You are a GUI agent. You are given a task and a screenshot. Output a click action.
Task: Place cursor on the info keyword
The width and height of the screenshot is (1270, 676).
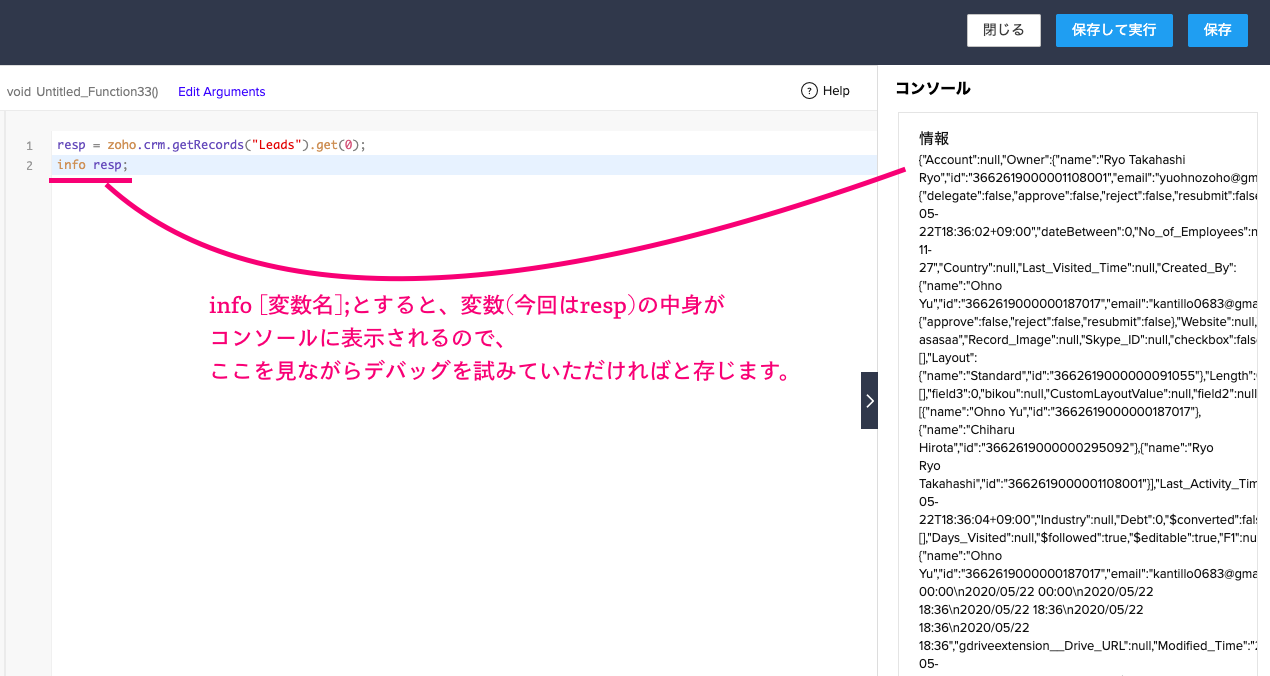point(71,165)
